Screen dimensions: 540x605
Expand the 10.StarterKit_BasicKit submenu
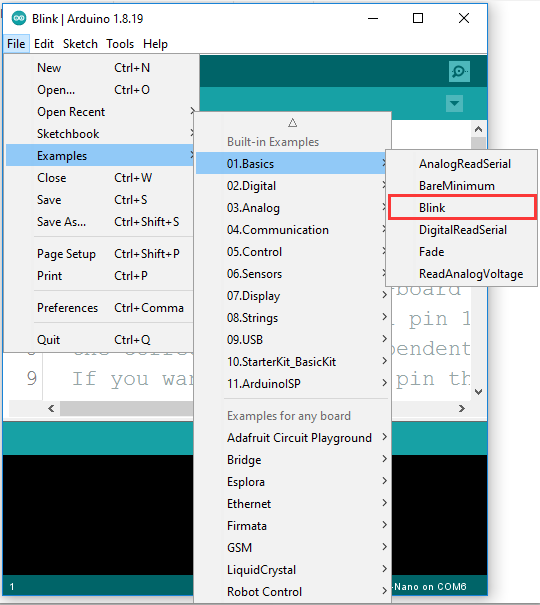coord(292,362)
